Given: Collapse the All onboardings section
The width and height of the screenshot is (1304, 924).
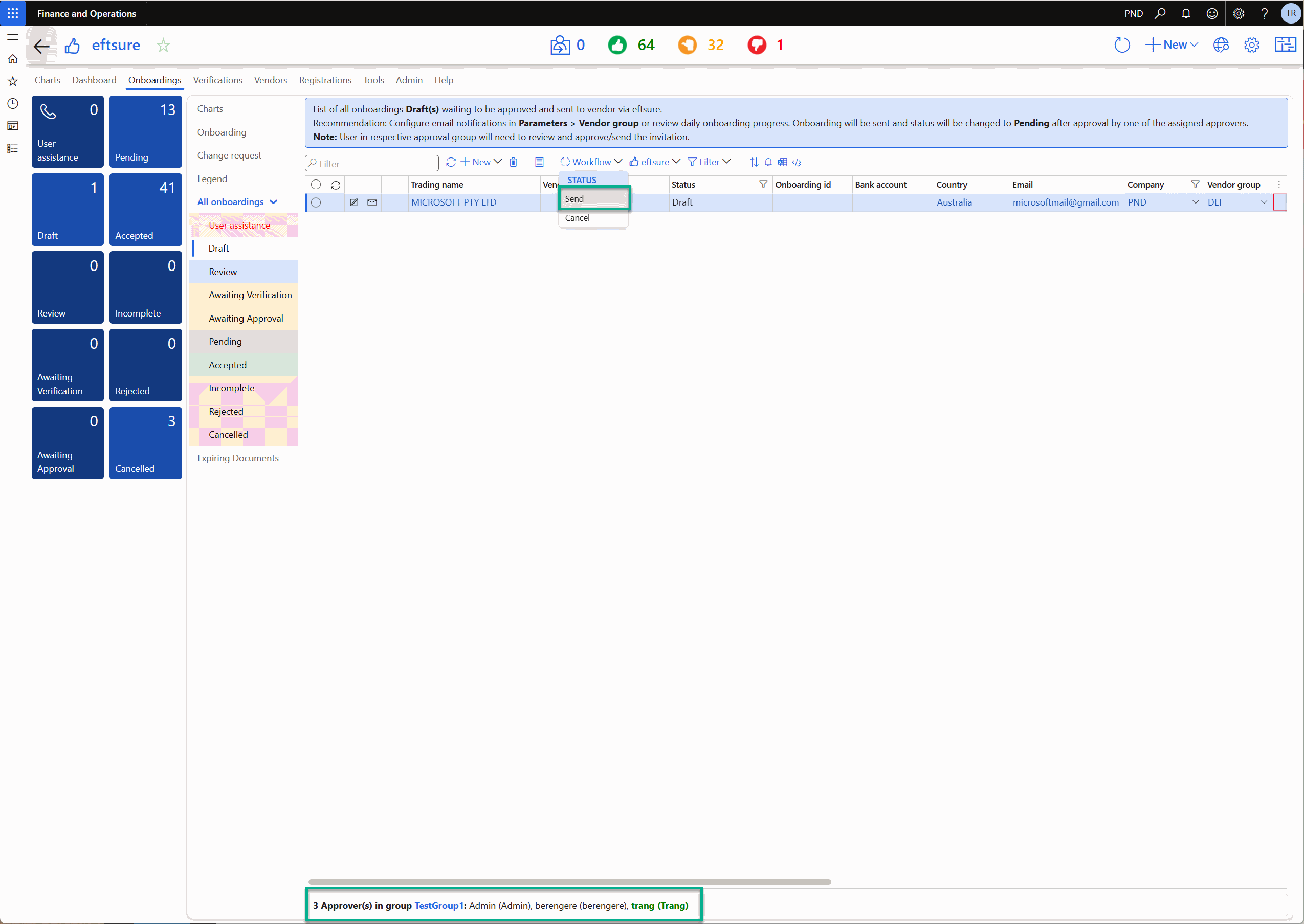Looking at the screenshot, I should [x=237, y=202].
